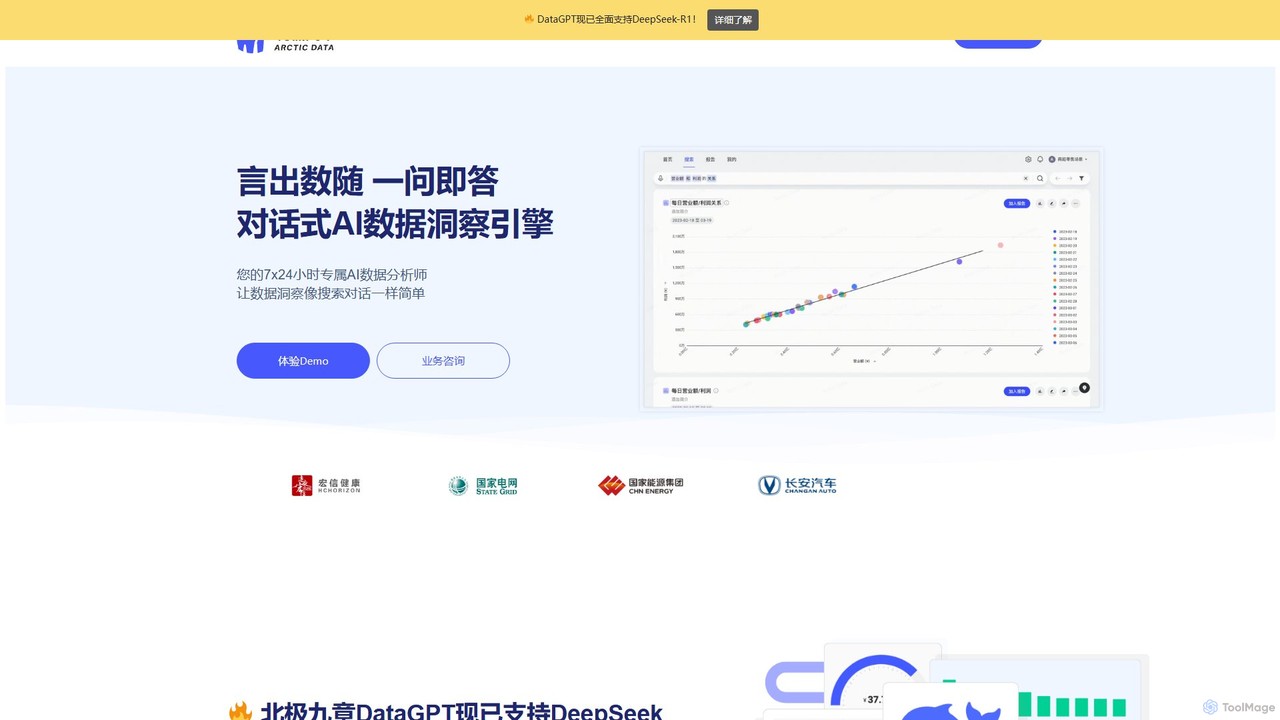Click 加入报告 on the 每日营业额/利润关系 card
The width and height of the screenshot is (1280, 720).
(x=1017, y=203)
